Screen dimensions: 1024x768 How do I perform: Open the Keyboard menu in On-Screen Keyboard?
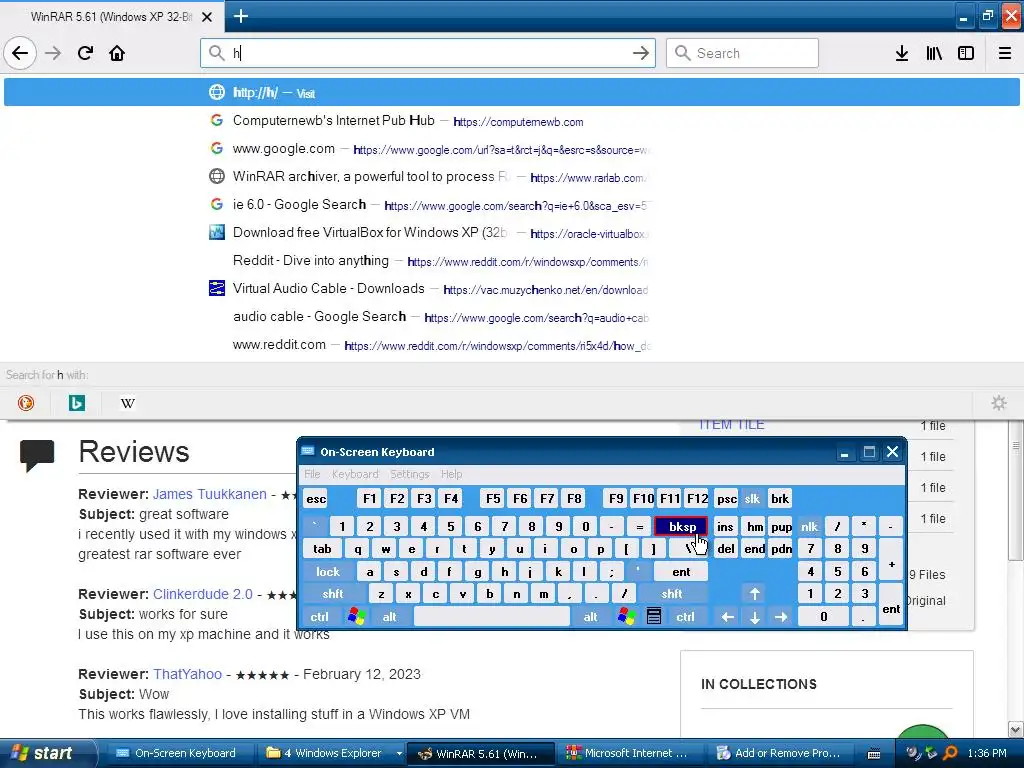point(355,474)
